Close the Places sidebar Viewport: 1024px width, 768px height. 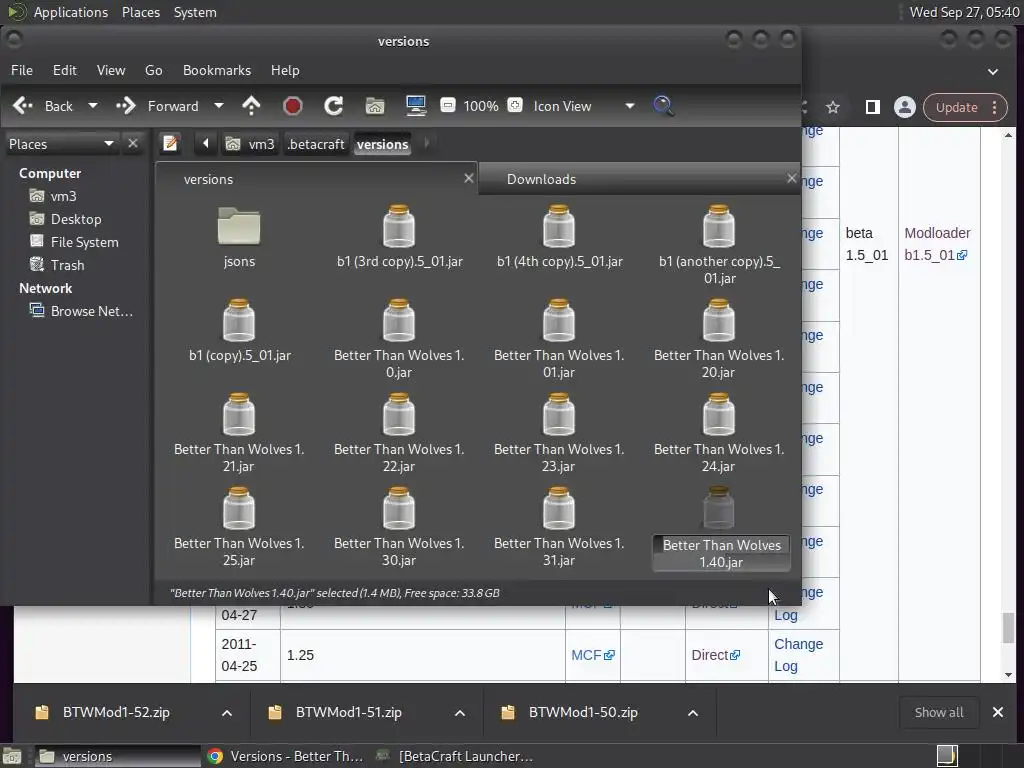point(133,143)
